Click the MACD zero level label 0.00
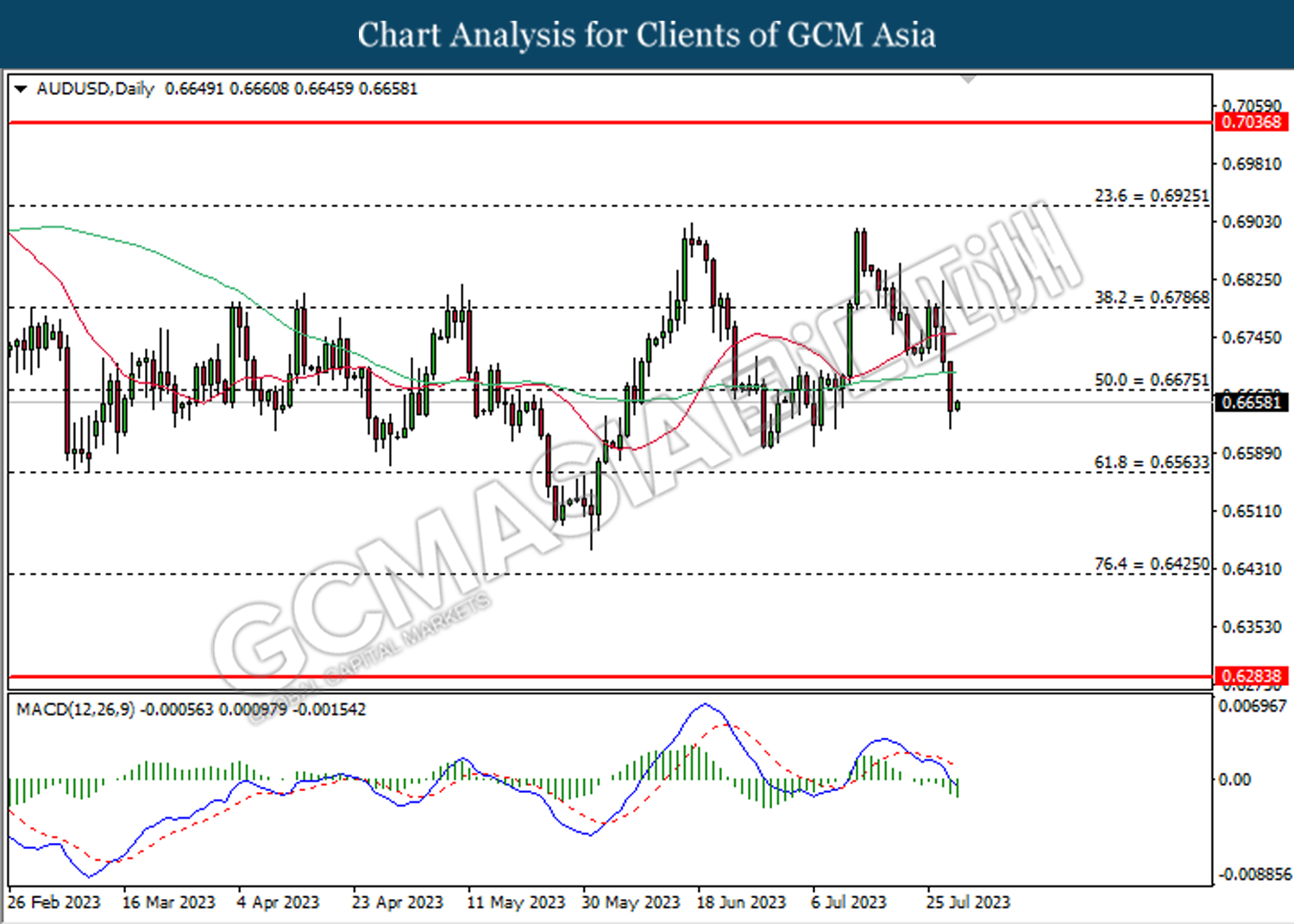This screenshot has height=924, width=1294. pyautogui.click(x=1234, y=779)
